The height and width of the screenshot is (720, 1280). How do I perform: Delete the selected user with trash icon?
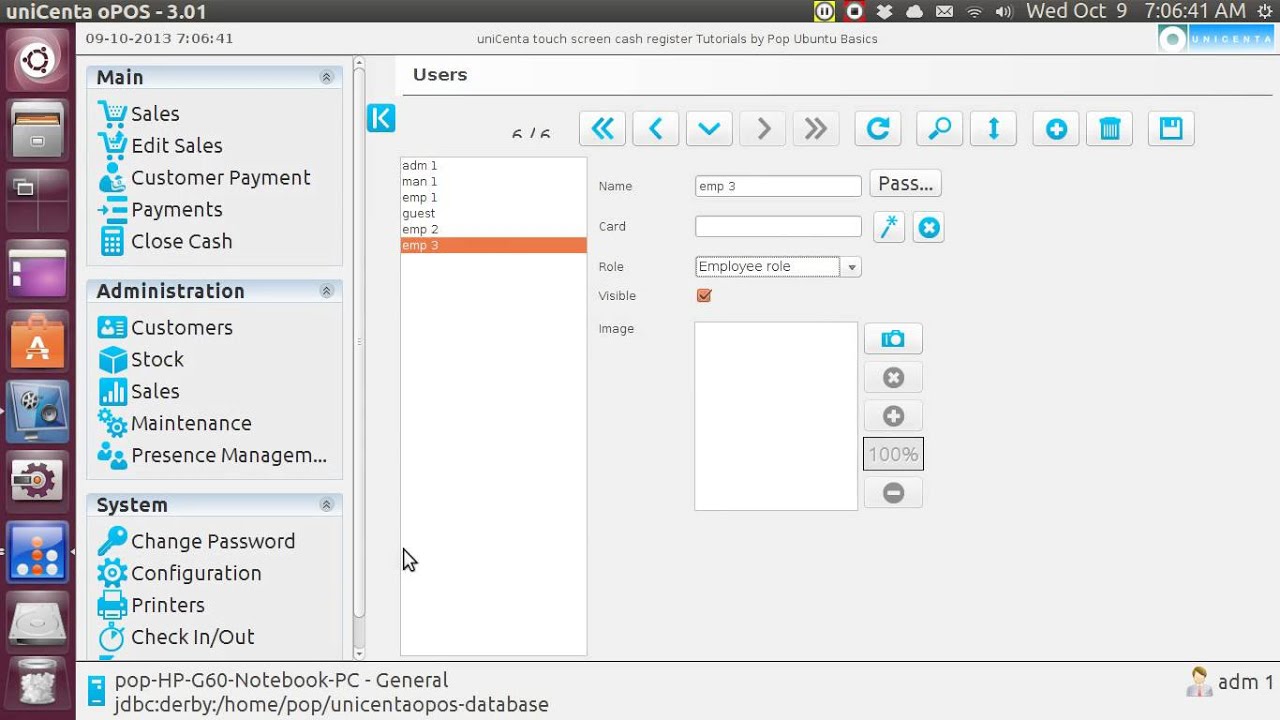pos(1110,129)
